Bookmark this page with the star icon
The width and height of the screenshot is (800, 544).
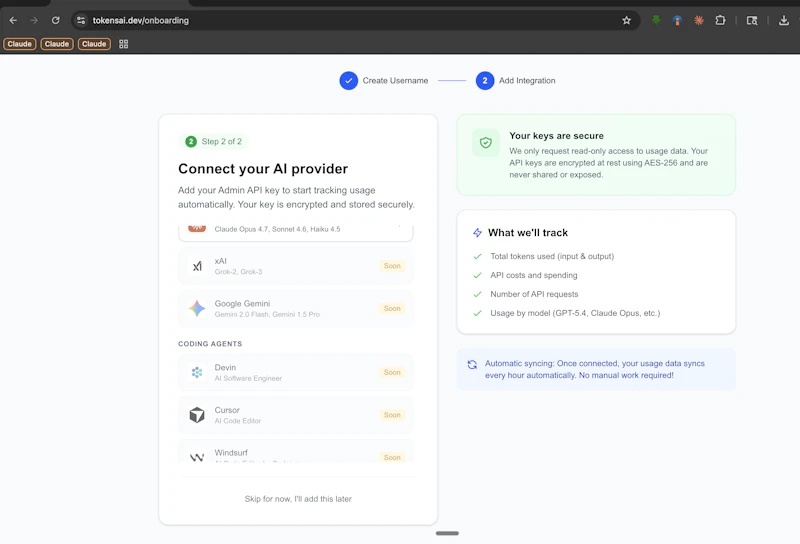coord(627,20)
